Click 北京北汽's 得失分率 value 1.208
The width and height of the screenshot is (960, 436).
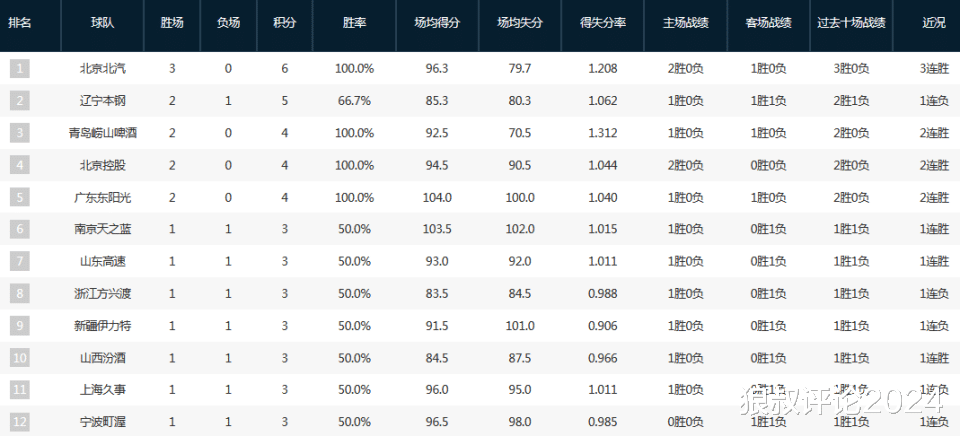603,69
